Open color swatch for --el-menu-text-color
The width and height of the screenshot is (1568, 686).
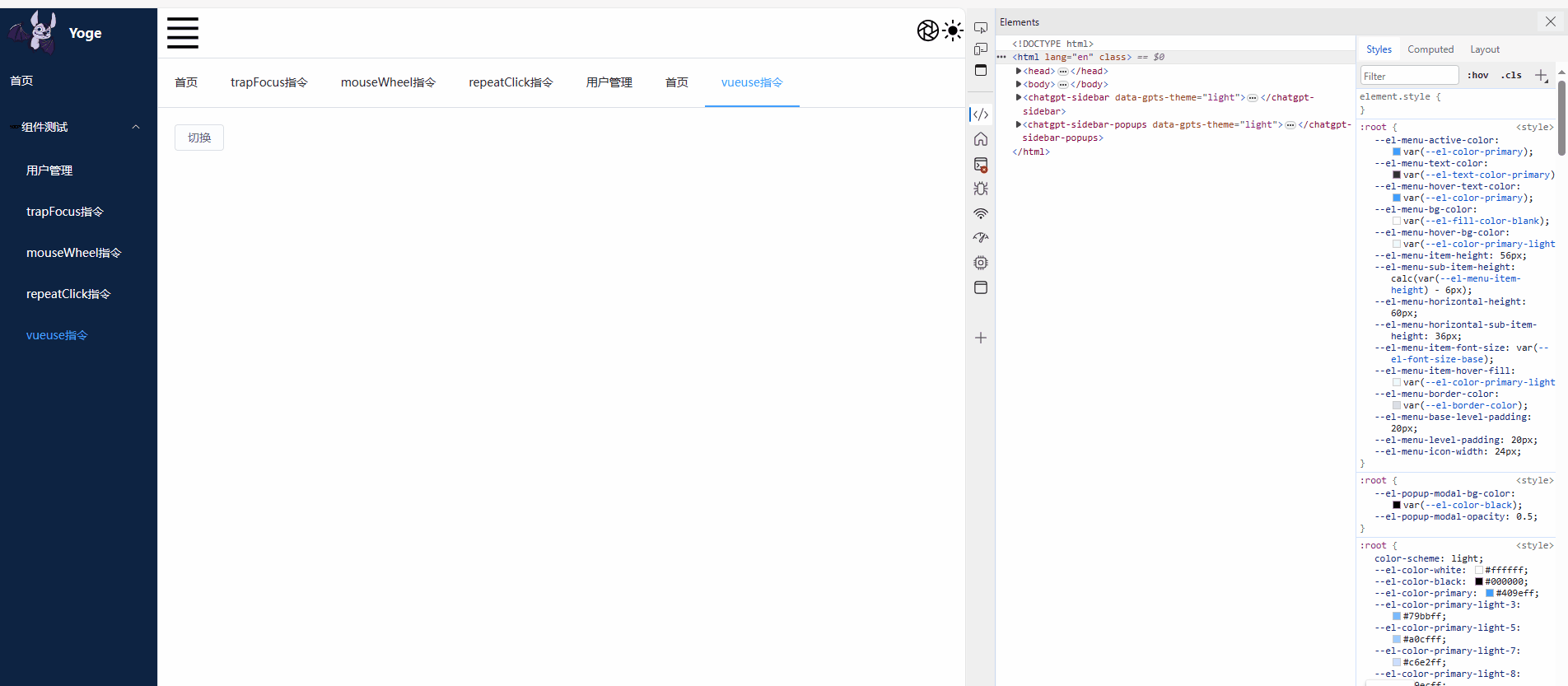click(1397, 175)
